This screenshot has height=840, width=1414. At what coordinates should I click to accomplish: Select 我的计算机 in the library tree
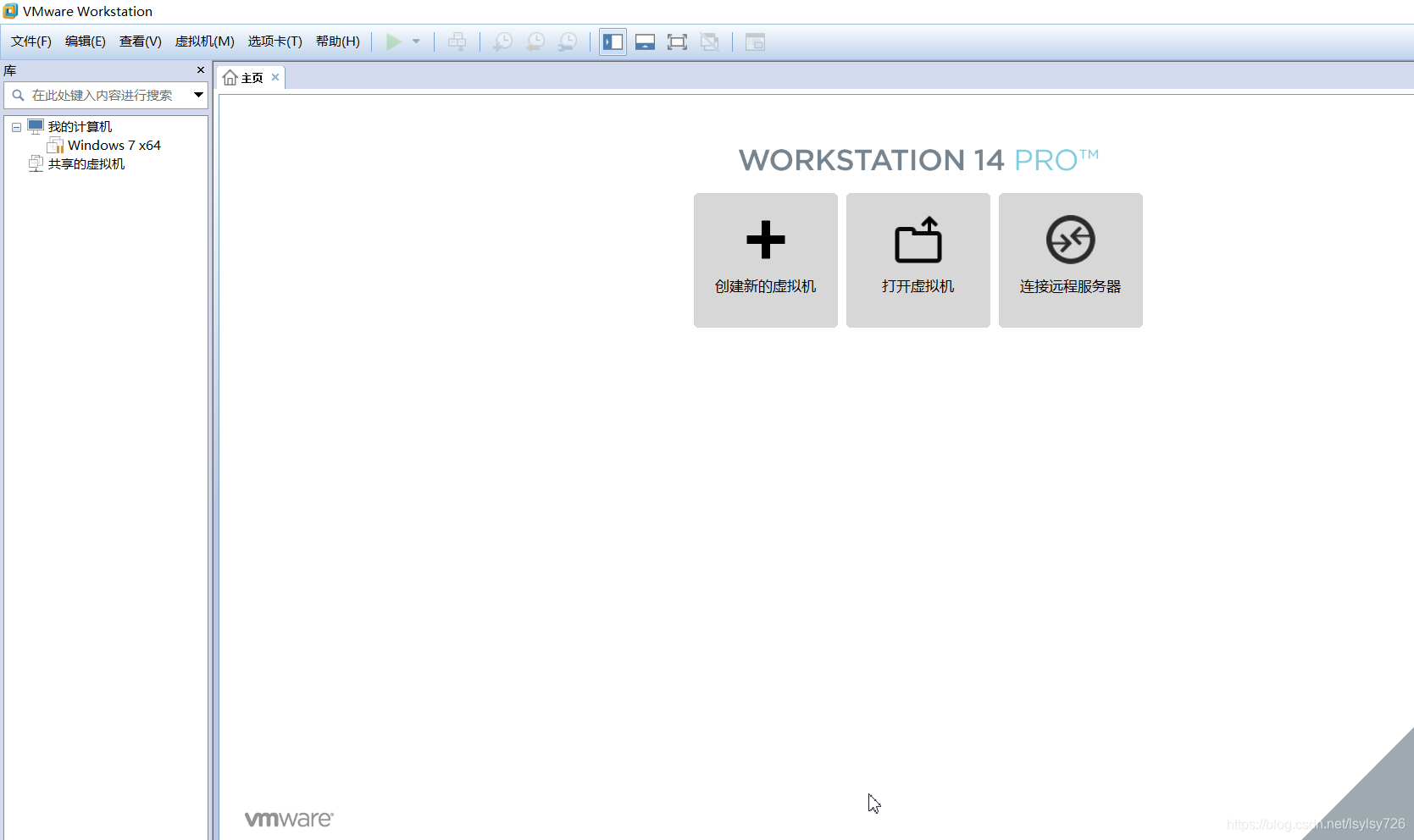pyautogui.click(x=80, y=127)
